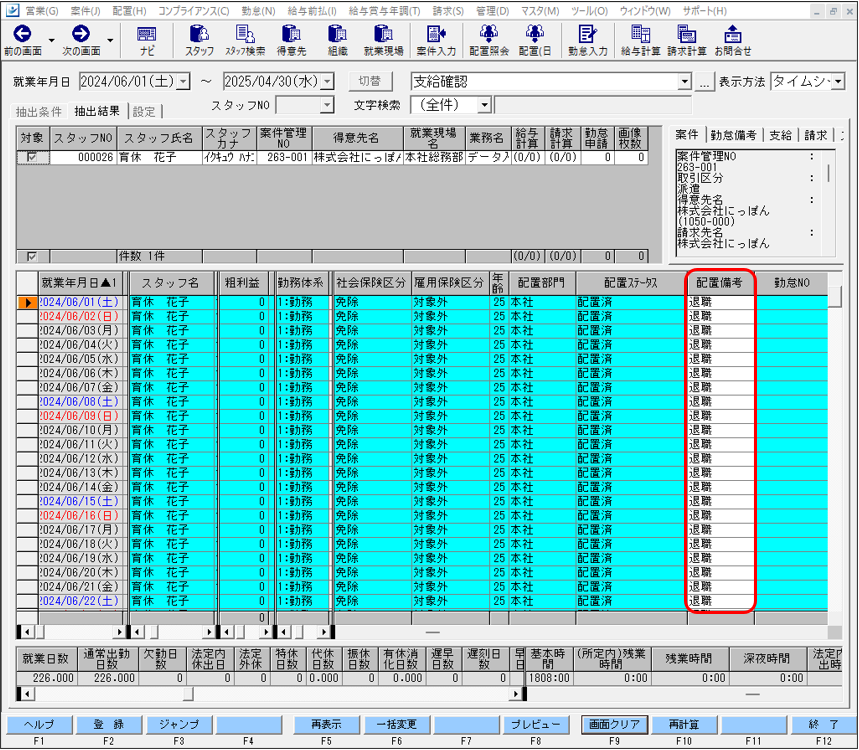Click the プレビュー F8 button
Screen dimensions: 859x750
pyautogui.click(x=536, y=724)
